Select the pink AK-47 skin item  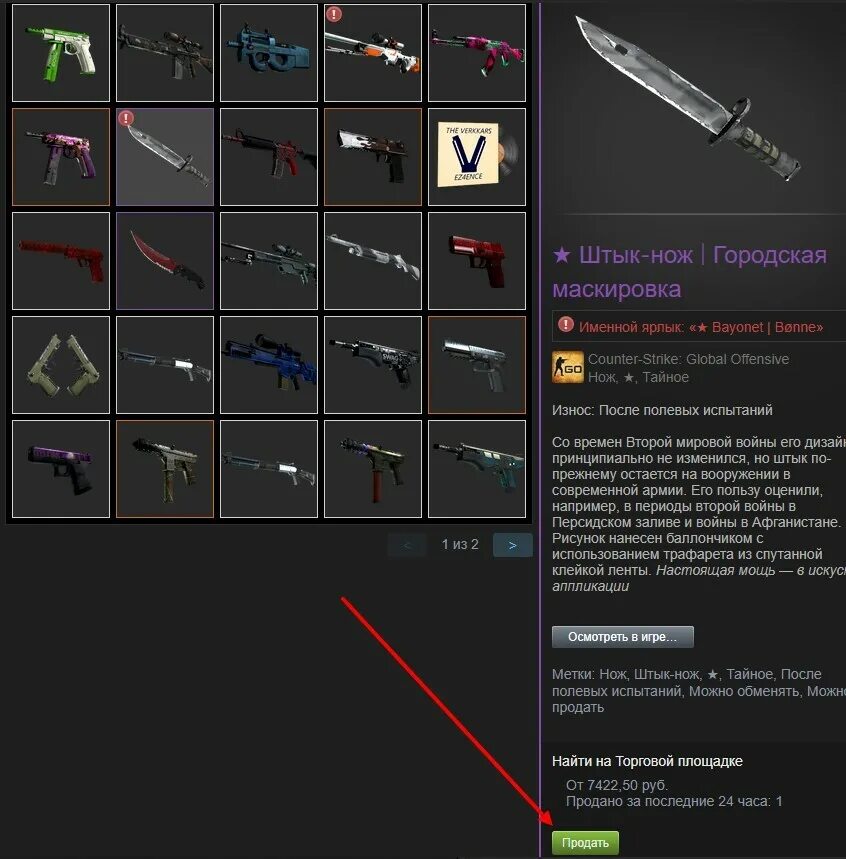coord(477,53)
